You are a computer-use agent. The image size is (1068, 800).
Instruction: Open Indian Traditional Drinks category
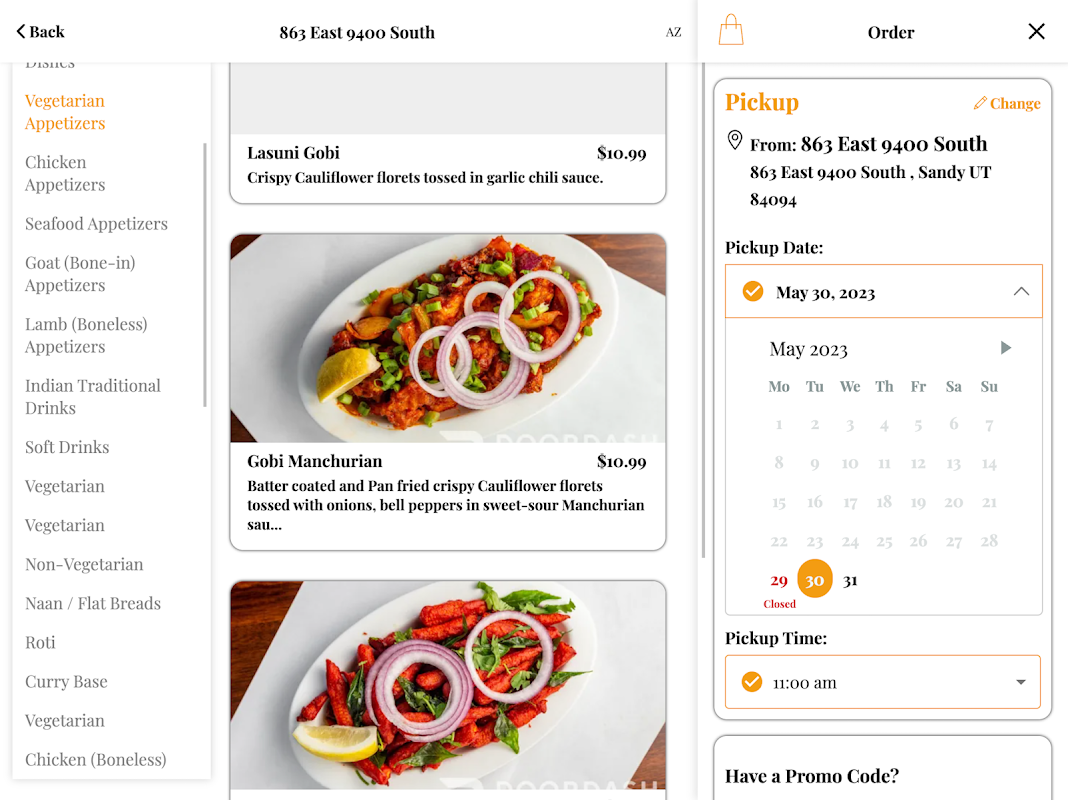[93, 396]
